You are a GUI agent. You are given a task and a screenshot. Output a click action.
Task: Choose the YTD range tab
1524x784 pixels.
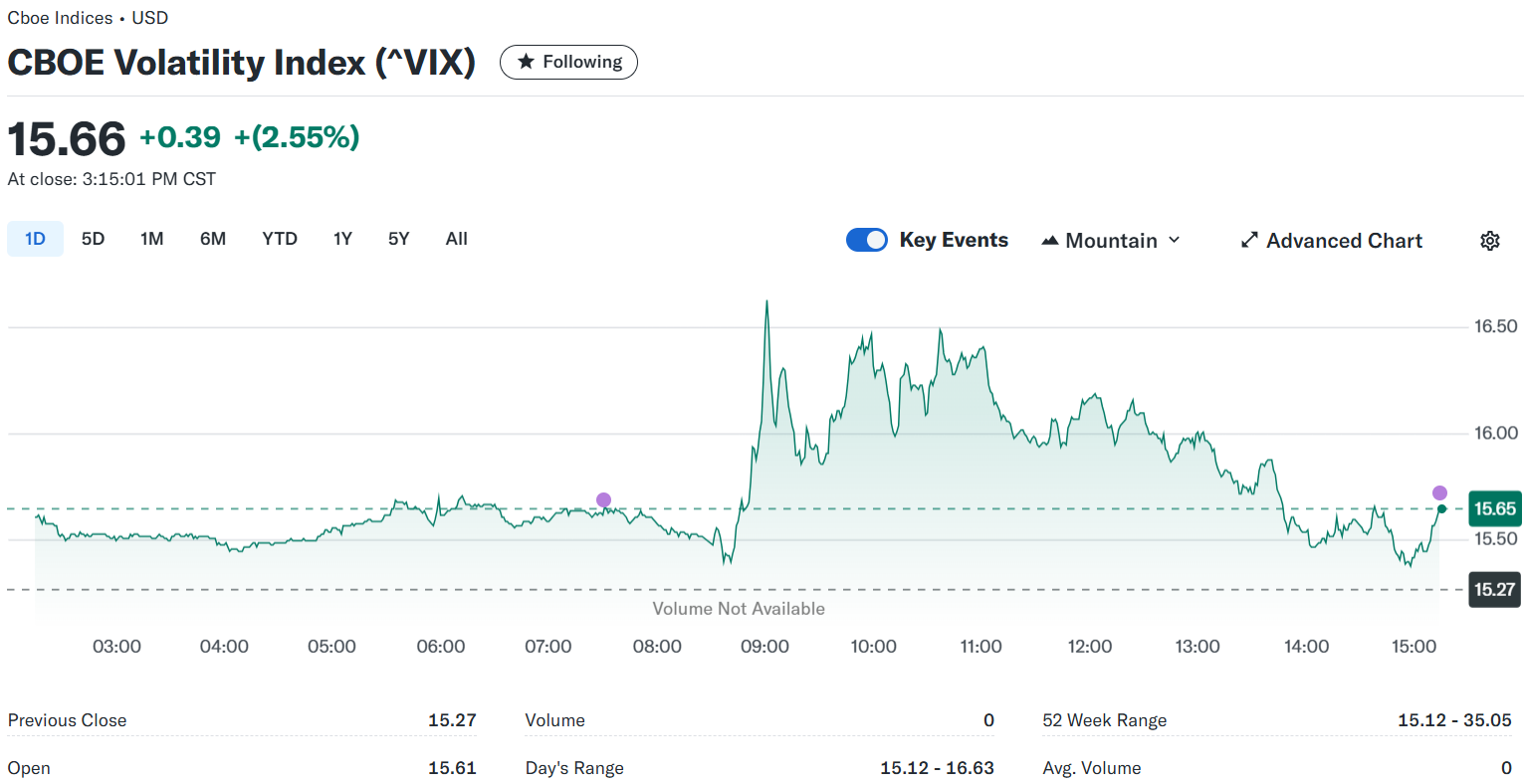280,239
